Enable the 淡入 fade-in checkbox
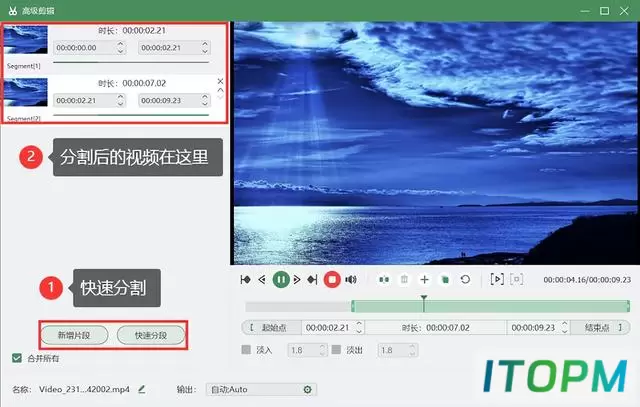640x407 pixels. pyautogui.click(x=246, y=350)
